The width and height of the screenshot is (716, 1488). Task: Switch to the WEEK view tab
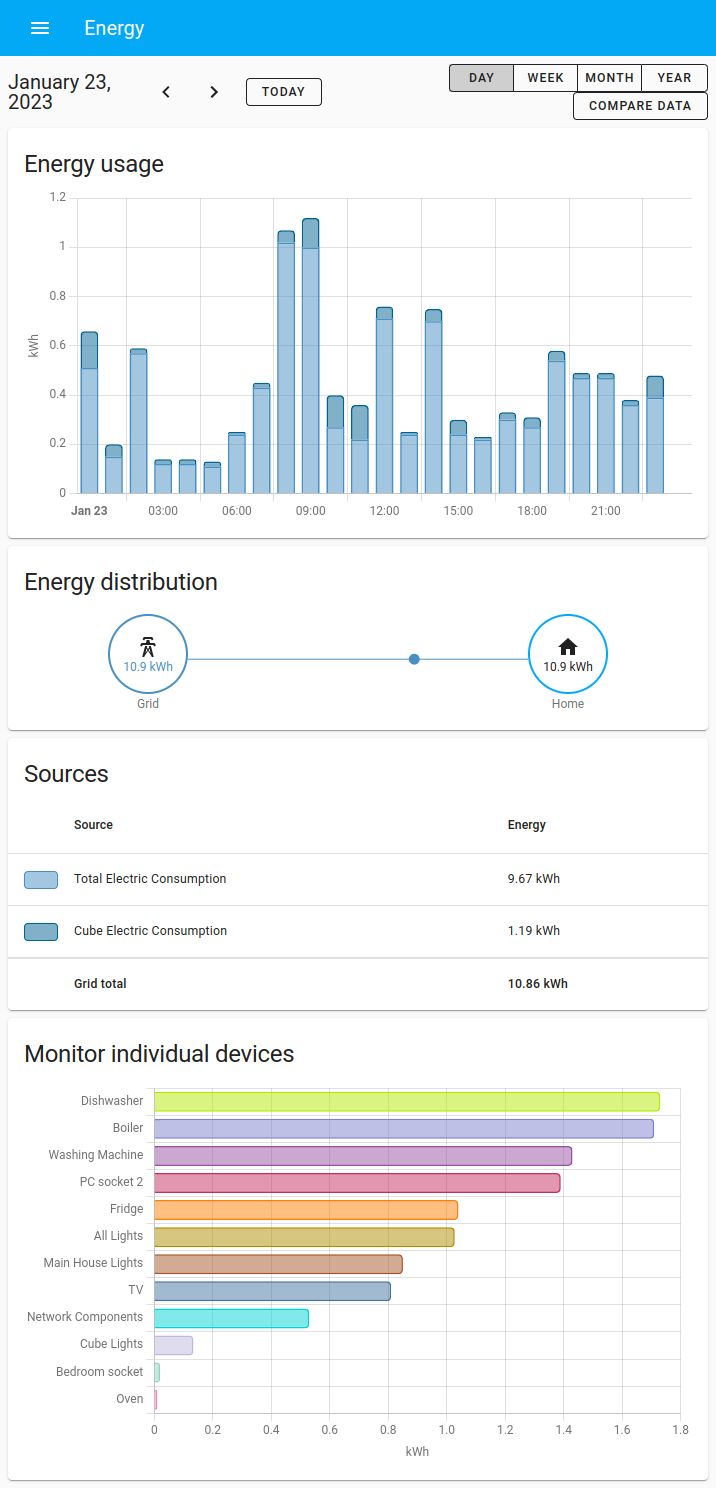[x=545, y=77]
